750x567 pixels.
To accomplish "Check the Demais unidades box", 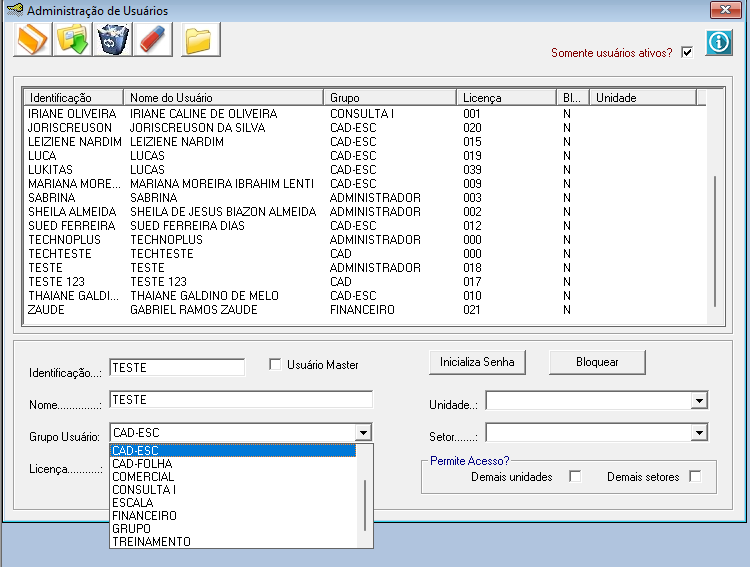I will click(x=575, y=477).
